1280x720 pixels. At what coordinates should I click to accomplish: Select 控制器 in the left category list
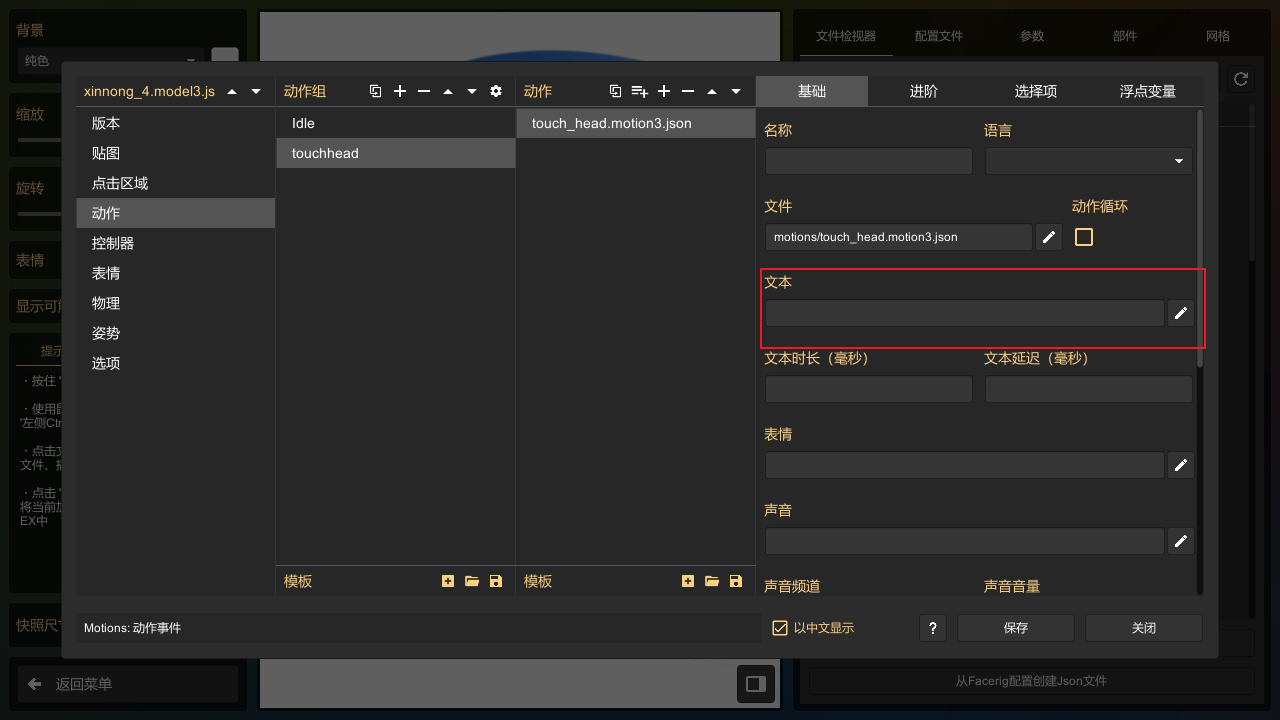(x=113, y=243)
